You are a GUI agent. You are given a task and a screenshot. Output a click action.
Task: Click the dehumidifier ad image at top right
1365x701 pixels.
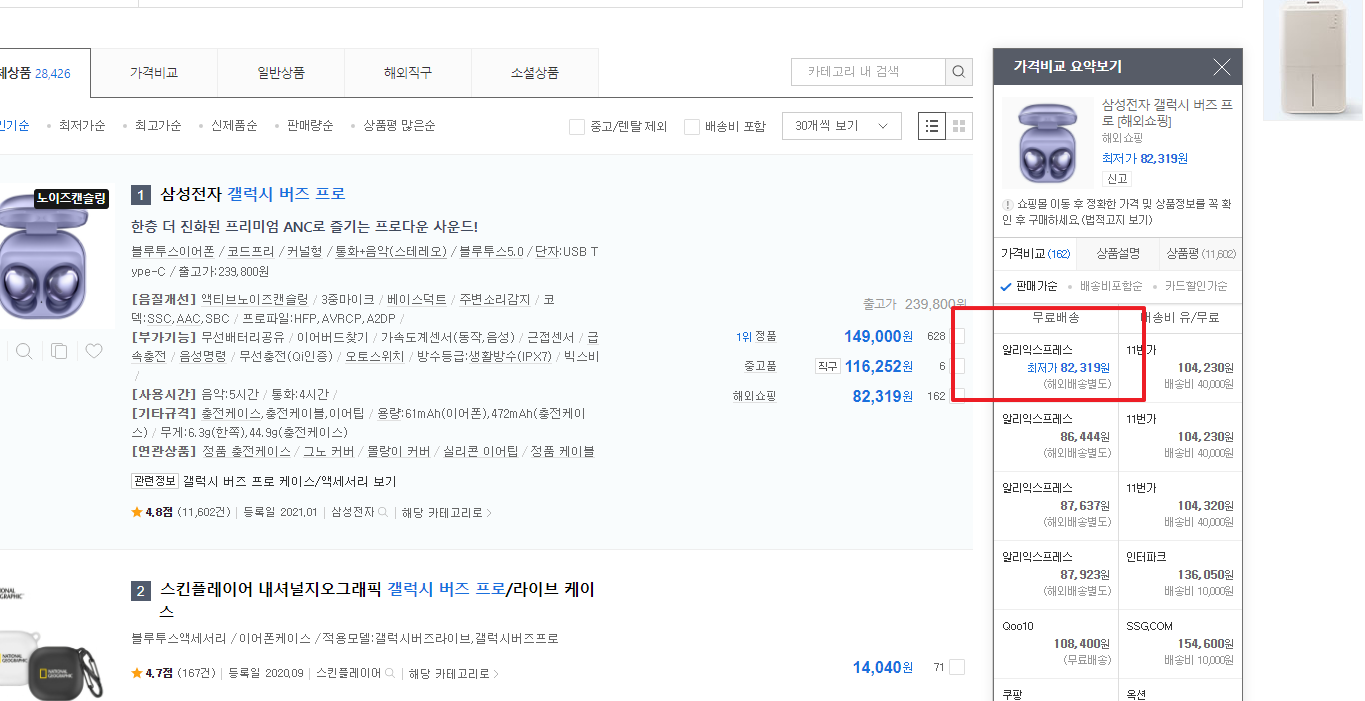pos(1313,59)
